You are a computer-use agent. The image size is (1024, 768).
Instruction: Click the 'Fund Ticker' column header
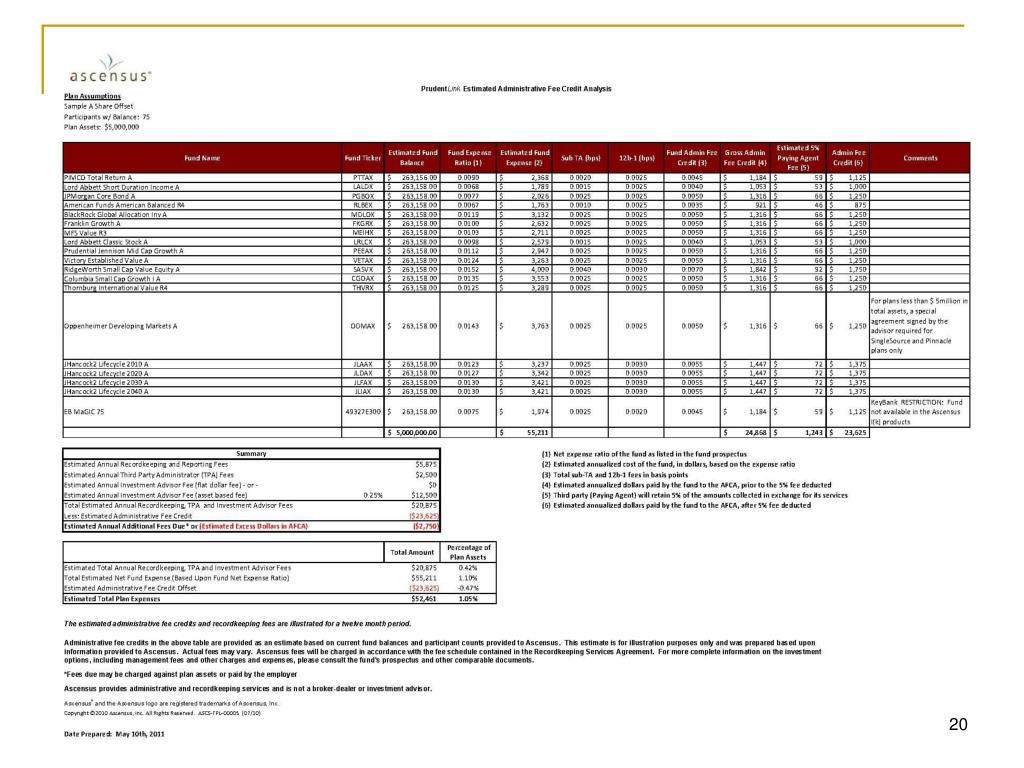[x=362, y=158]
